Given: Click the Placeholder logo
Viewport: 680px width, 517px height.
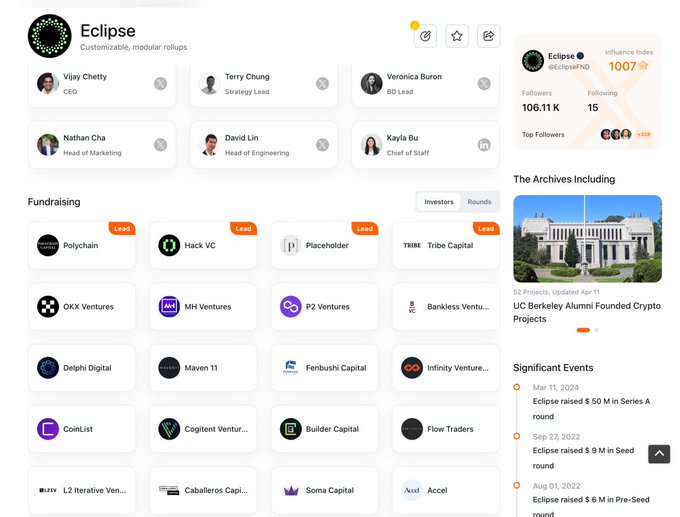Looking at the screenshot, I should coord(291,245).
